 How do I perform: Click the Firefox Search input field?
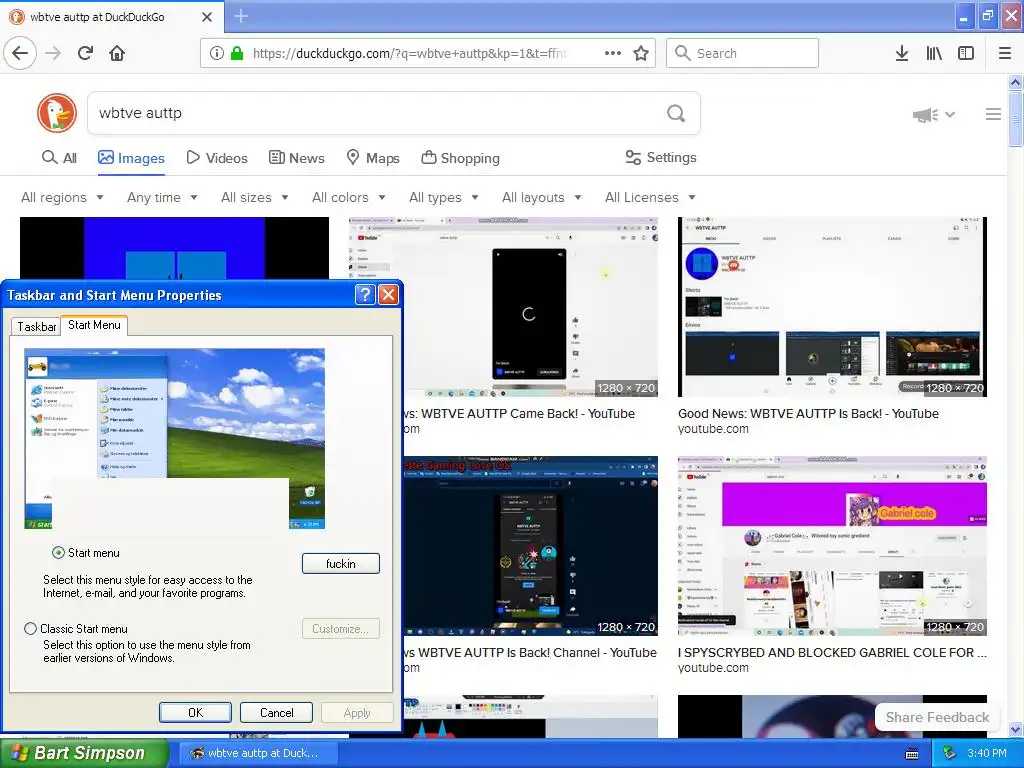(x=742, y=53)
